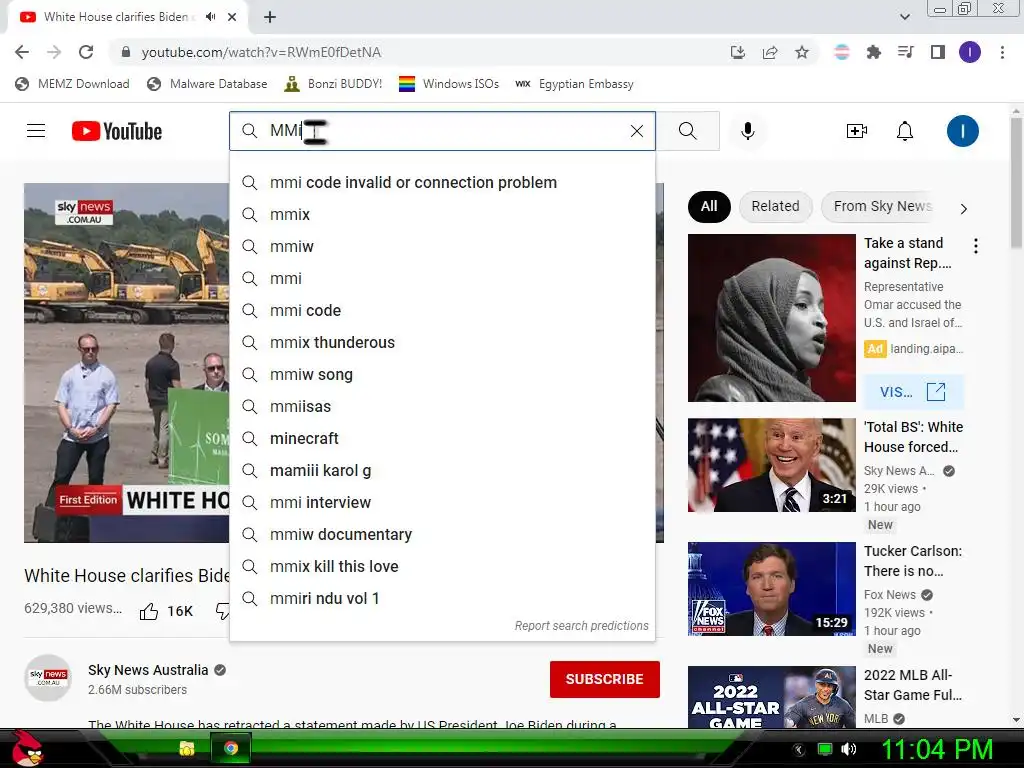Click the Angry Birds start button in taskbar

(27, 748)
